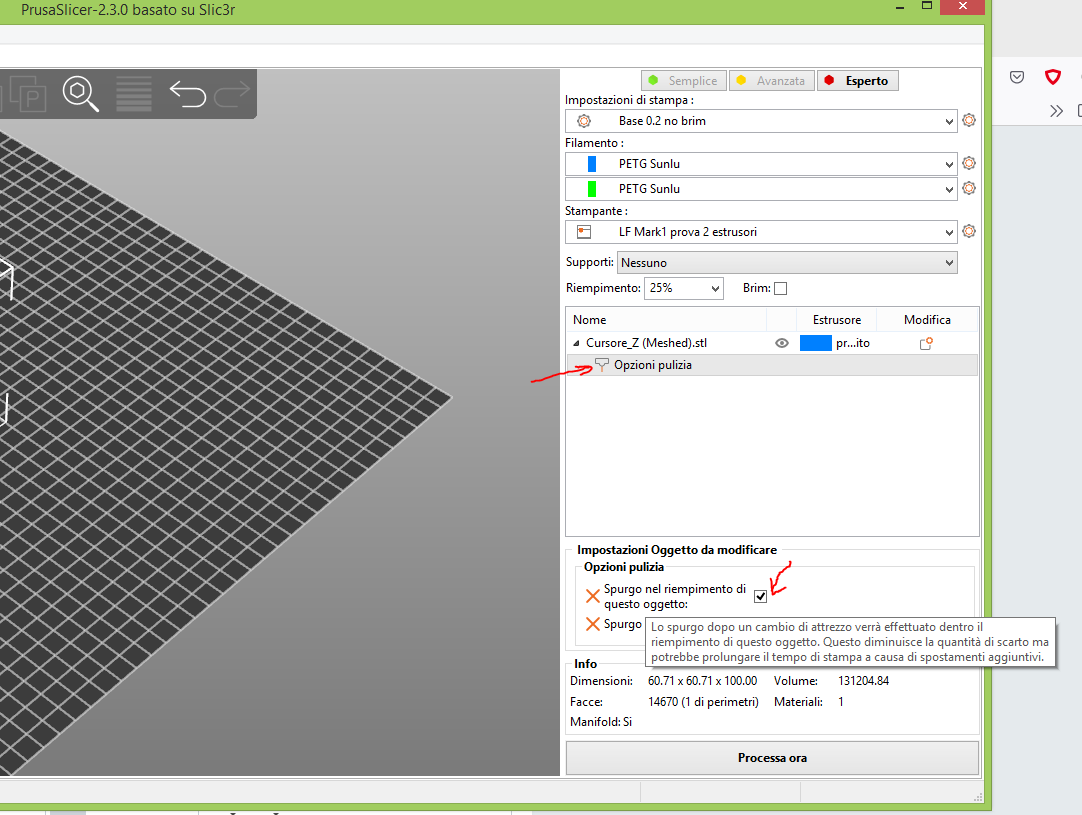Screen dimensions: 1082x815
Task: Click the Manifold: Si text
Action: click(x=601, y=722)
